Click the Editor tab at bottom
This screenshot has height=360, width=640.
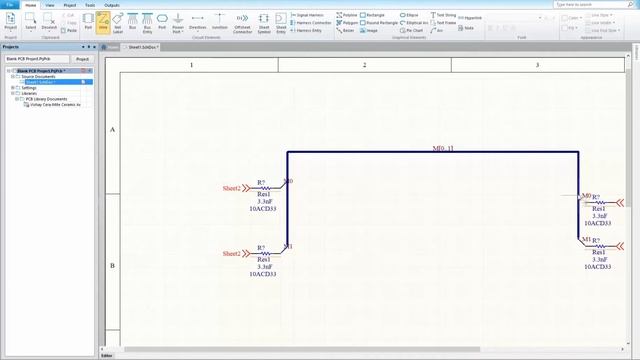tap(107, 356)
